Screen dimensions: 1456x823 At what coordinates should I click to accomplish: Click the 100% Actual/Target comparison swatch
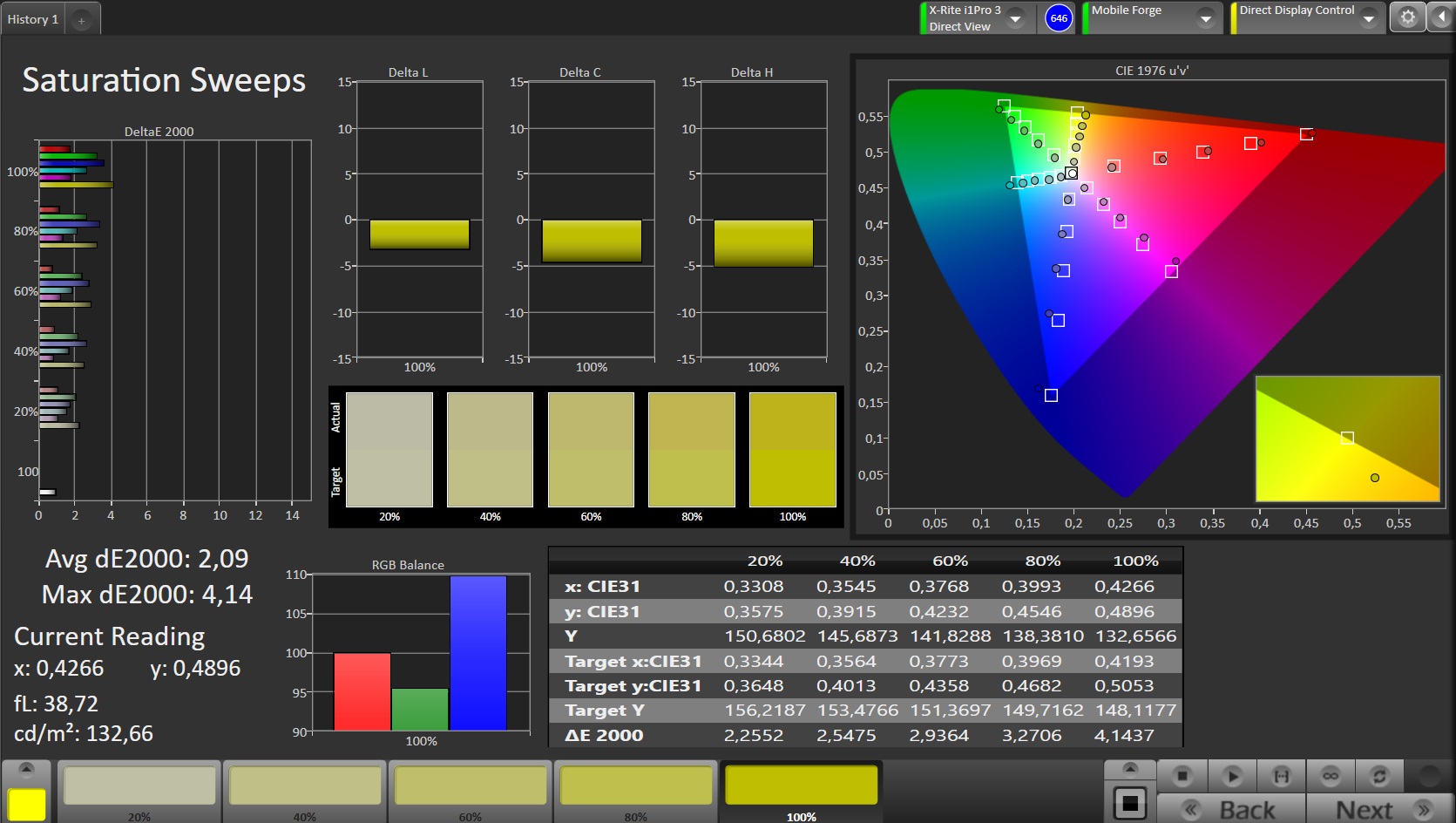(x=793, y=450)
